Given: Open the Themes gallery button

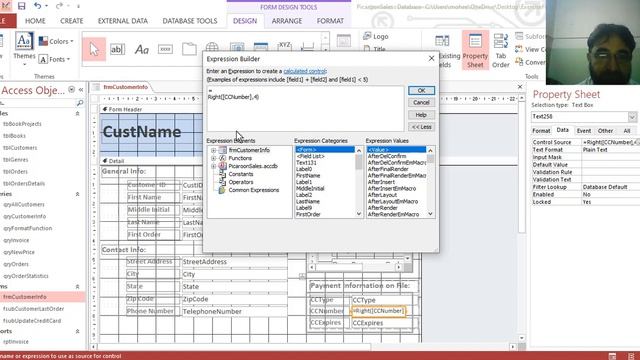Looking at the screenshot, I should 24,49.
